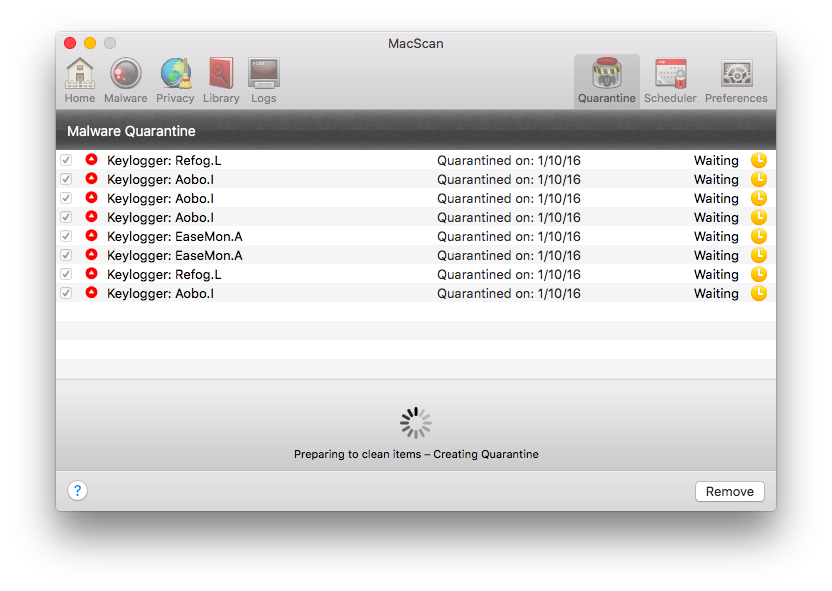Image resolution: width=832 pixels, height=591 pixels.
Task: Click the "MacScan" window title
Action: click(x=415, y=44)
